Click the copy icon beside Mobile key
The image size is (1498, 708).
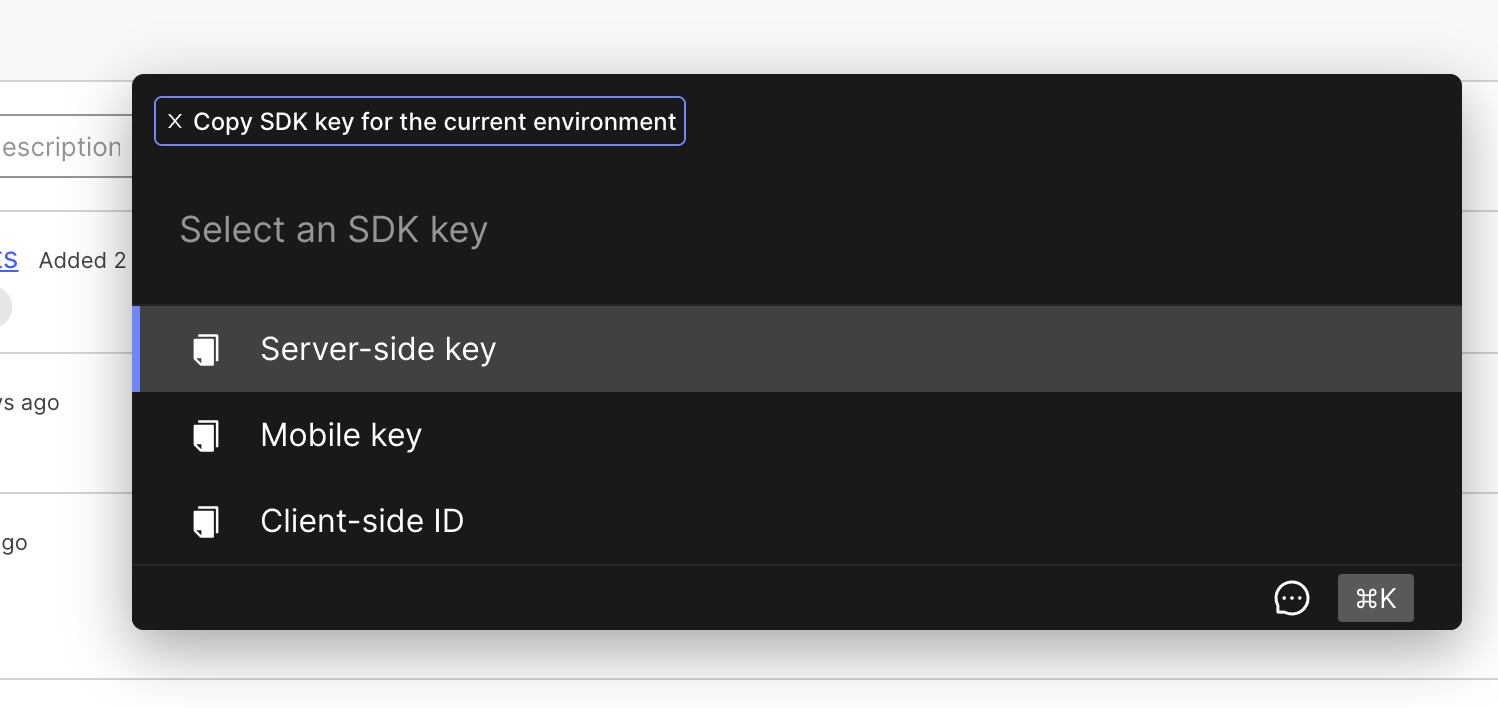[205, 435]
